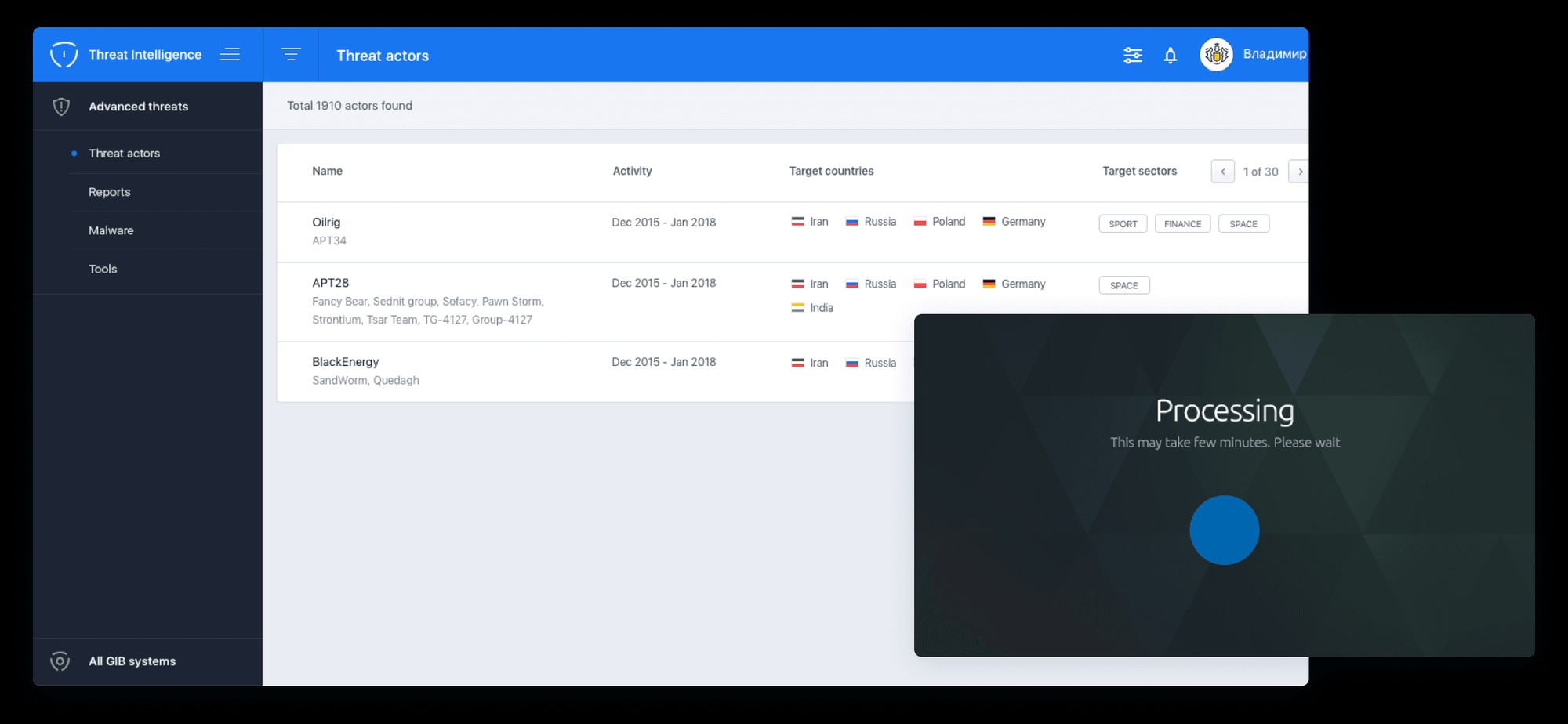Click the Poland flag in APT28 row
Image resolution: width=1568 pixels, height=724 pixels.
(x=920, y=284)
